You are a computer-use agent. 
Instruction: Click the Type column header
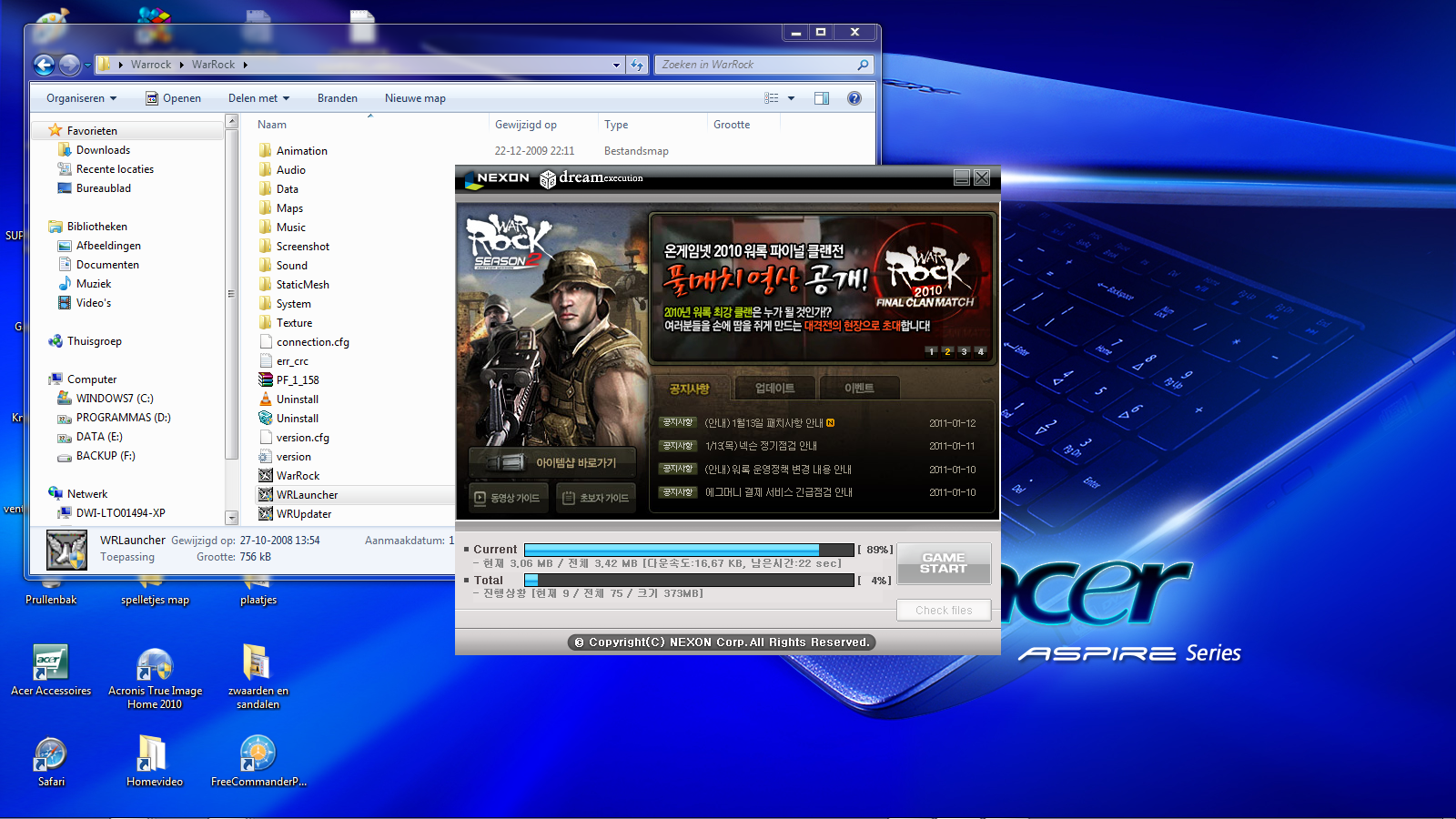point(616,125)
